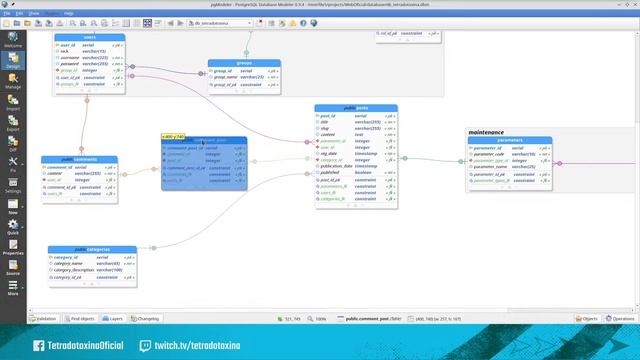Select the category_description column
The height and width of the screenshot is (360, 640).
tap(92, 270)
